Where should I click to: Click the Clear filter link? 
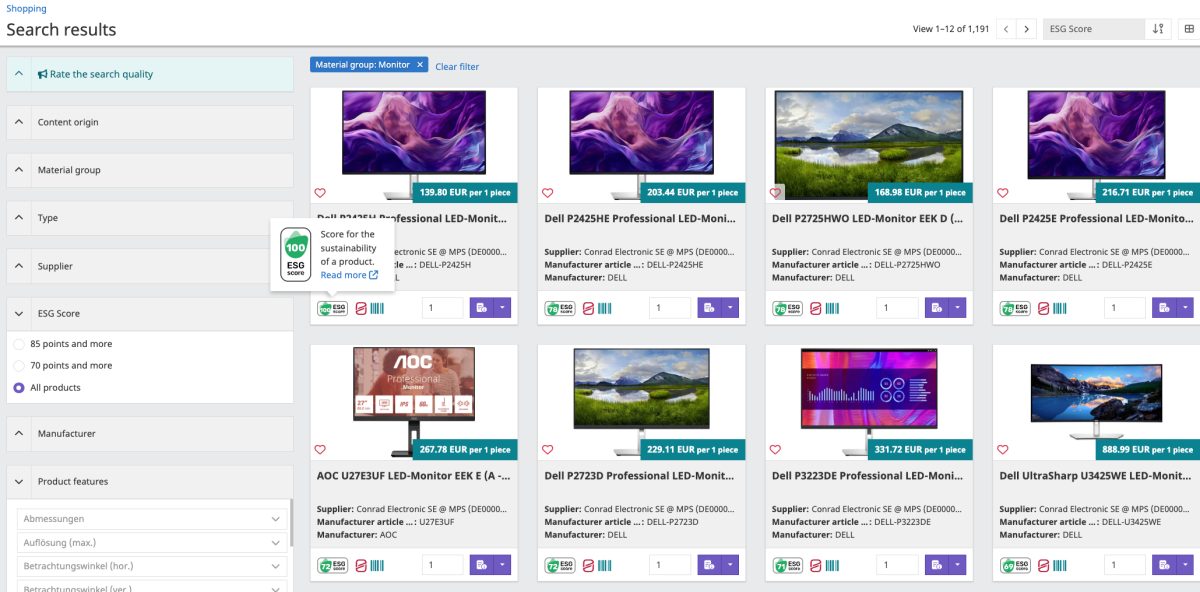457,67
